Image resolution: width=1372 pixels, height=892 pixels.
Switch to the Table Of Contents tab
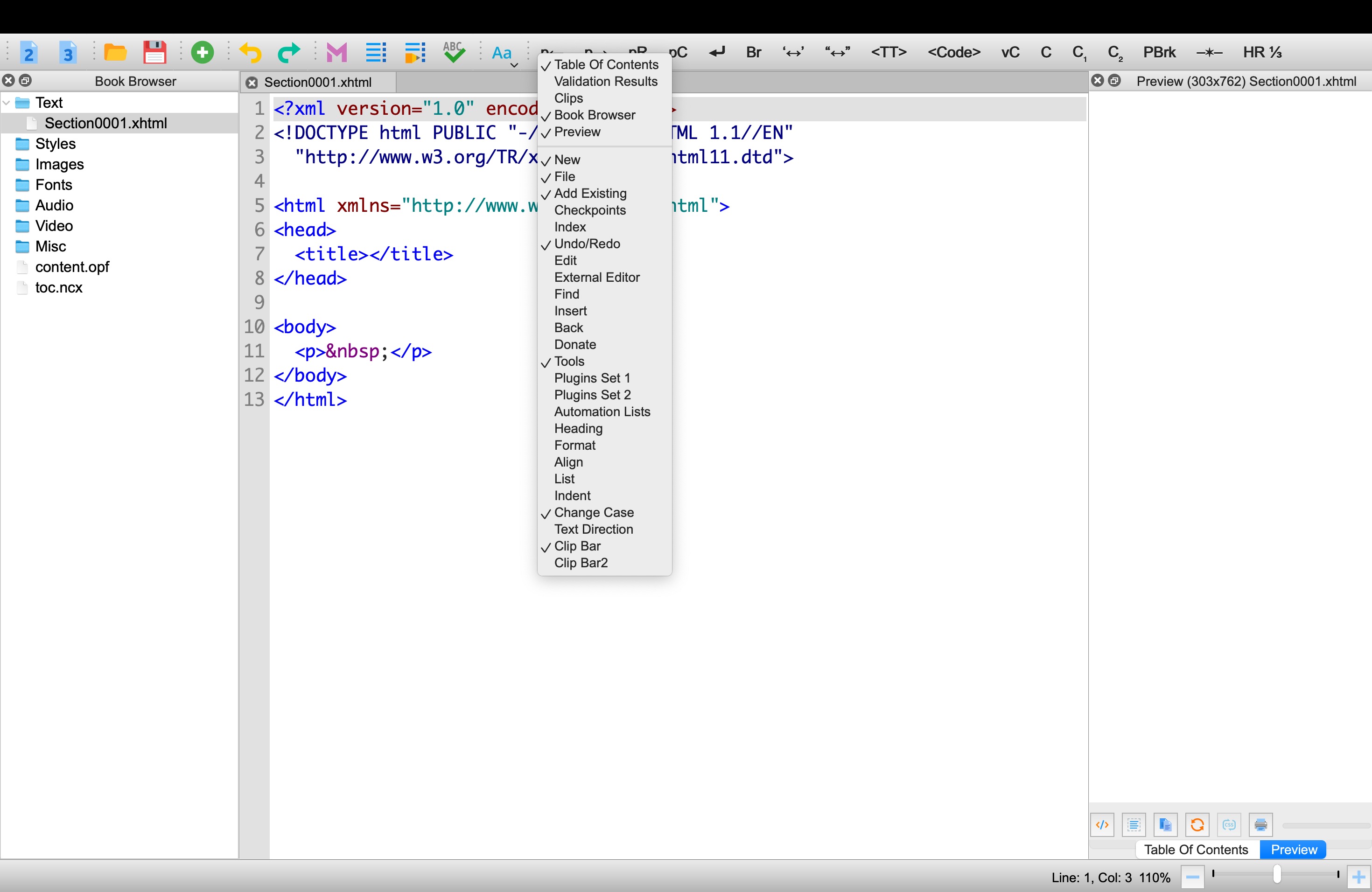pyautogui.click(x=1196, y=850)
